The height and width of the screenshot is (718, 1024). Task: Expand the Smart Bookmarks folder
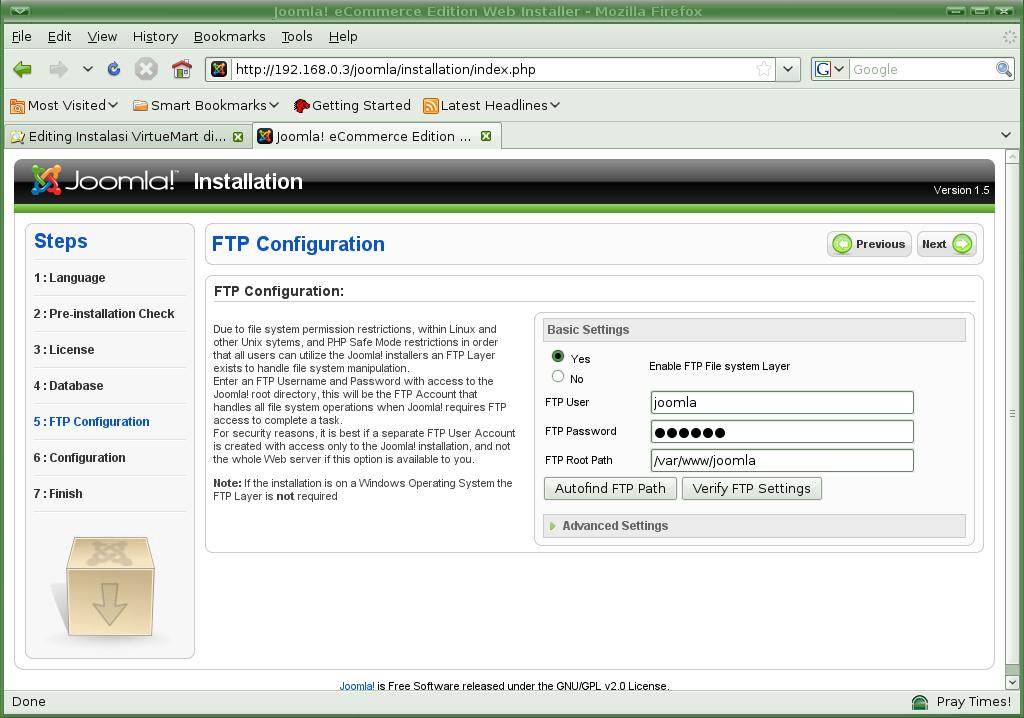(206, 105)
